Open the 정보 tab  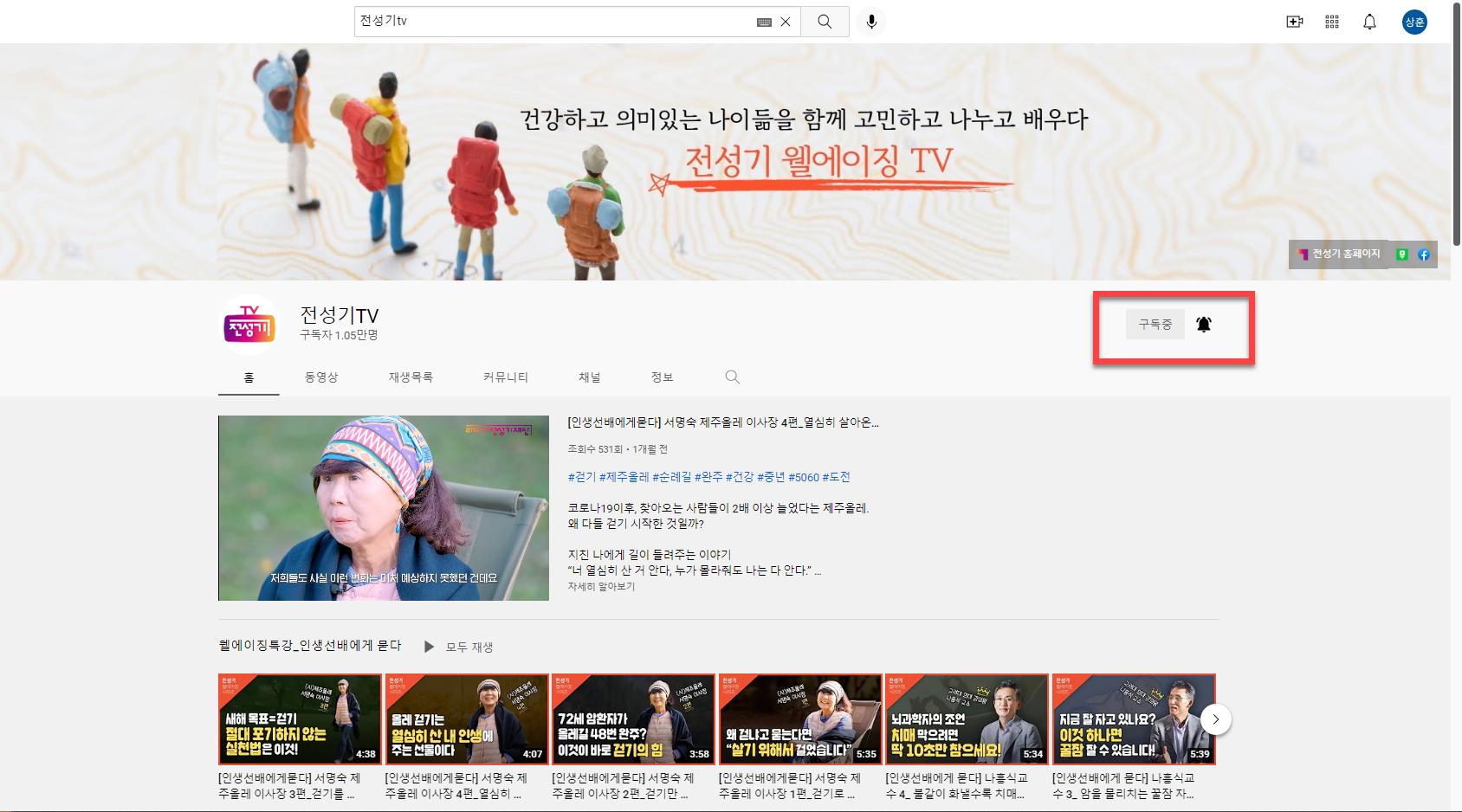[x=662, y=377]
